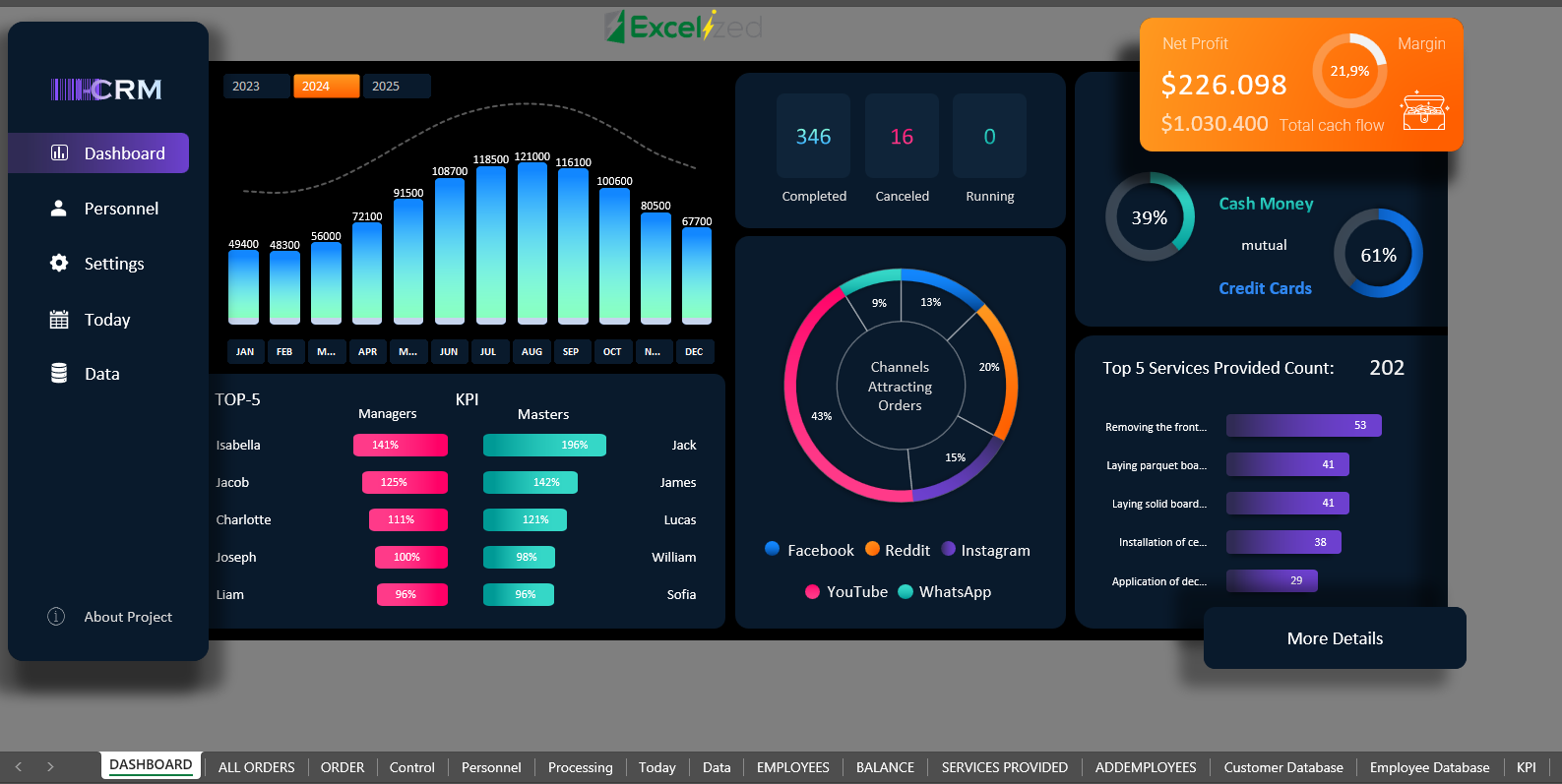Switch to the ALL ORDERS sheet tab

click(x=257, y=767)
